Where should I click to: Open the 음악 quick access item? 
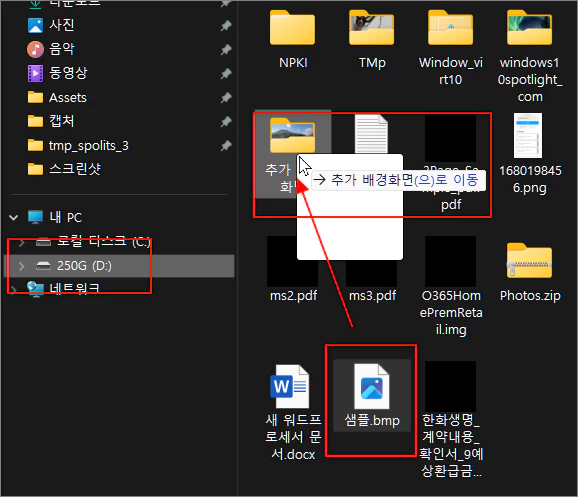tap(51, 49)
